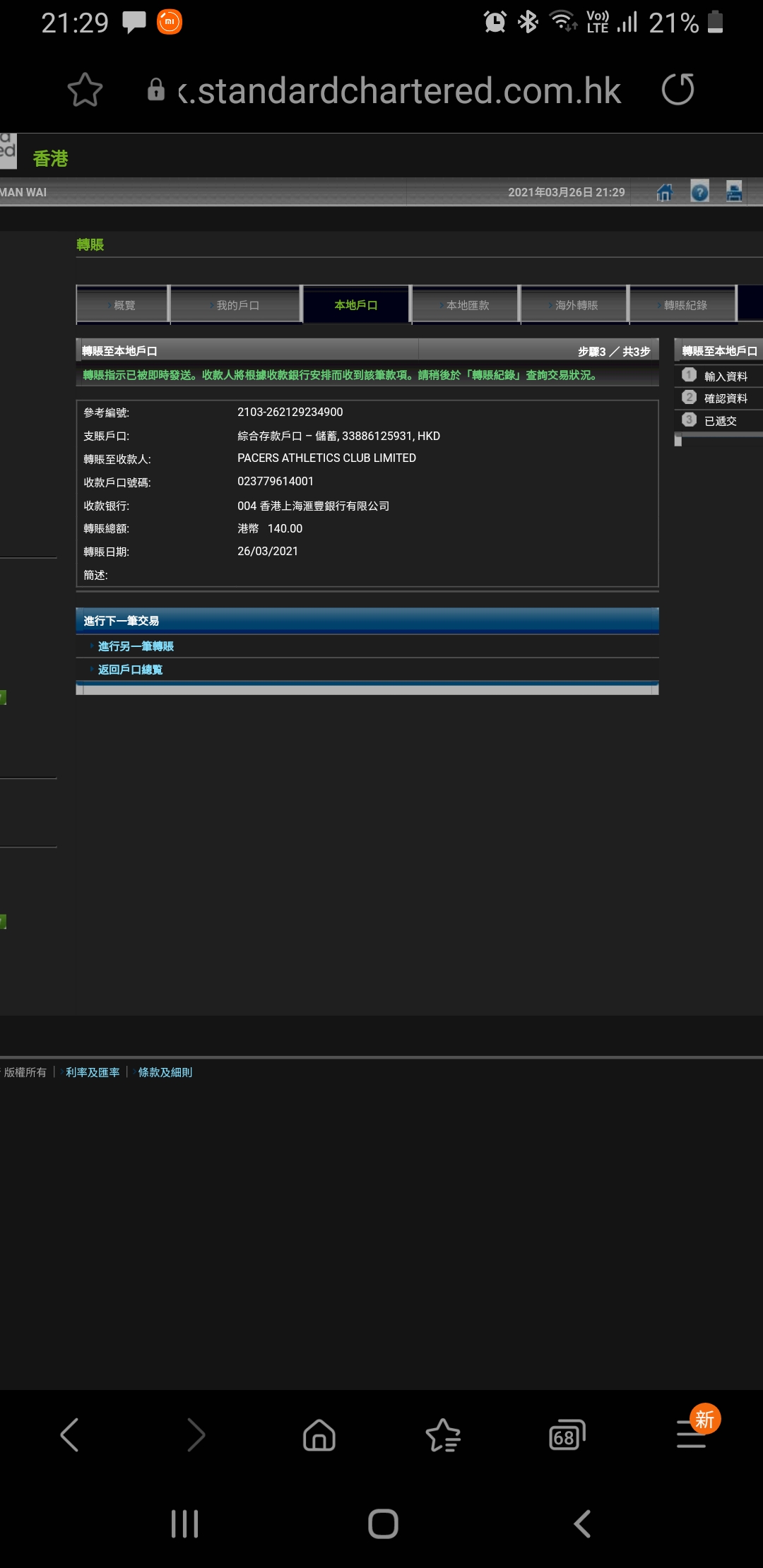The image size is (763, 1568).
Task: Open bookmarks list star icon
Action: 443,1435
